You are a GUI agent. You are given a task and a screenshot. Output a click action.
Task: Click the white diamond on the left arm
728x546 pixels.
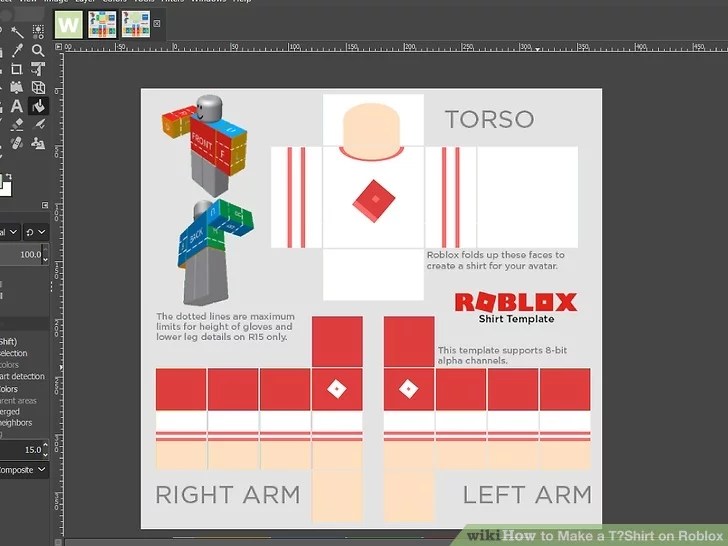(409, 389)
